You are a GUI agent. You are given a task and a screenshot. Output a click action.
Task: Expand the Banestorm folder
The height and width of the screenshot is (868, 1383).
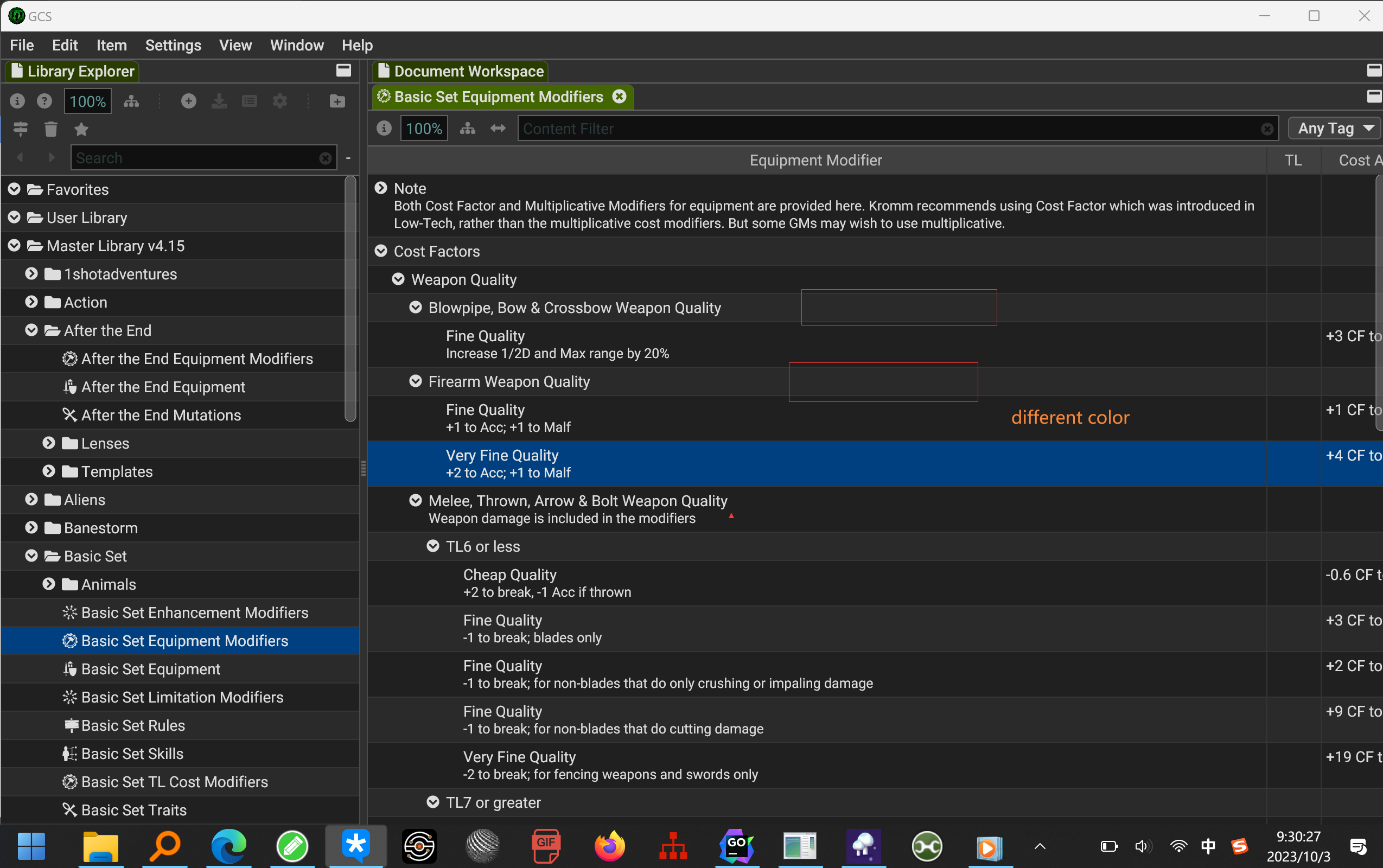[31, 528]
